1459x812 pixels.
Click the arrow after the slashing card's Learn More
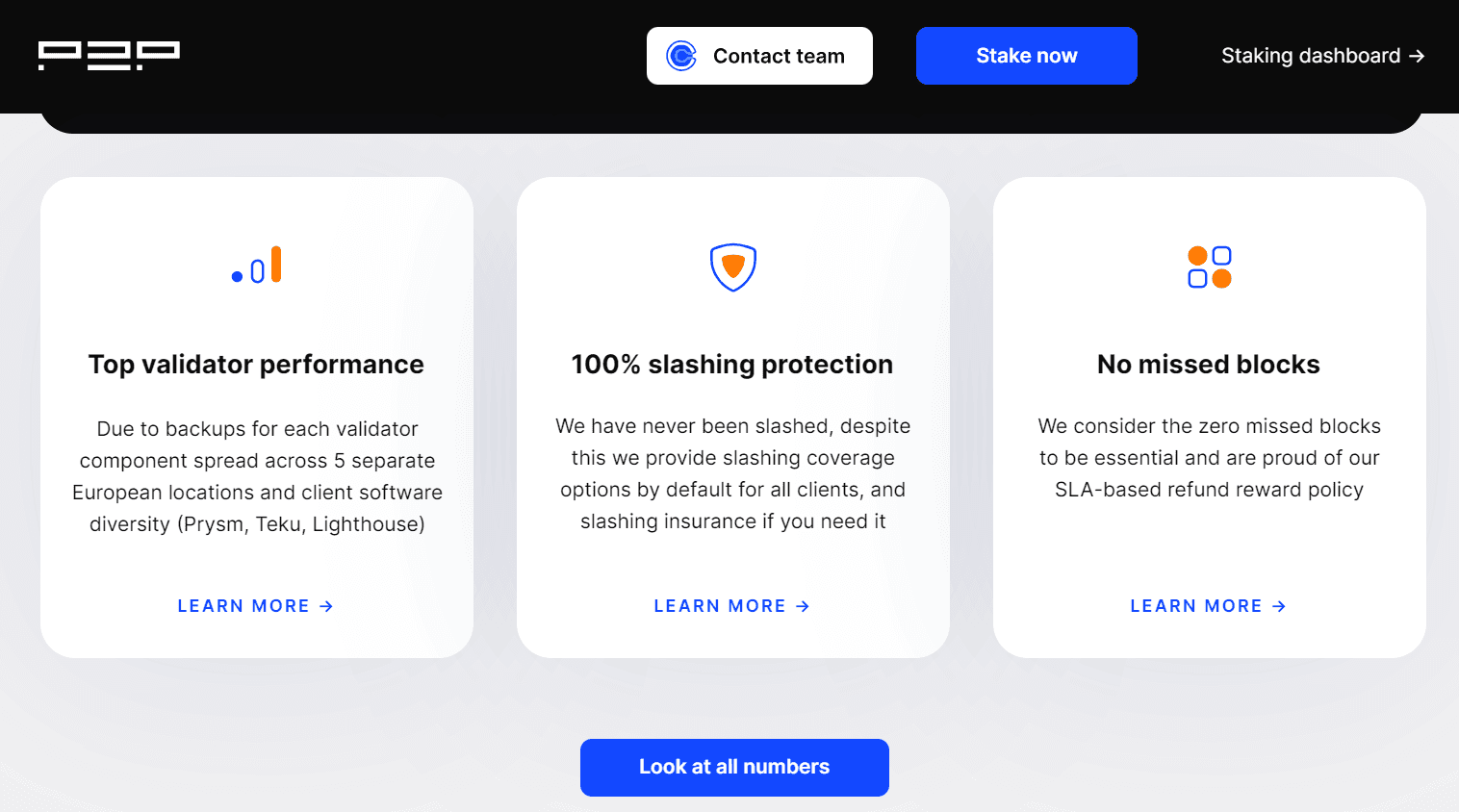click(803, 606)
